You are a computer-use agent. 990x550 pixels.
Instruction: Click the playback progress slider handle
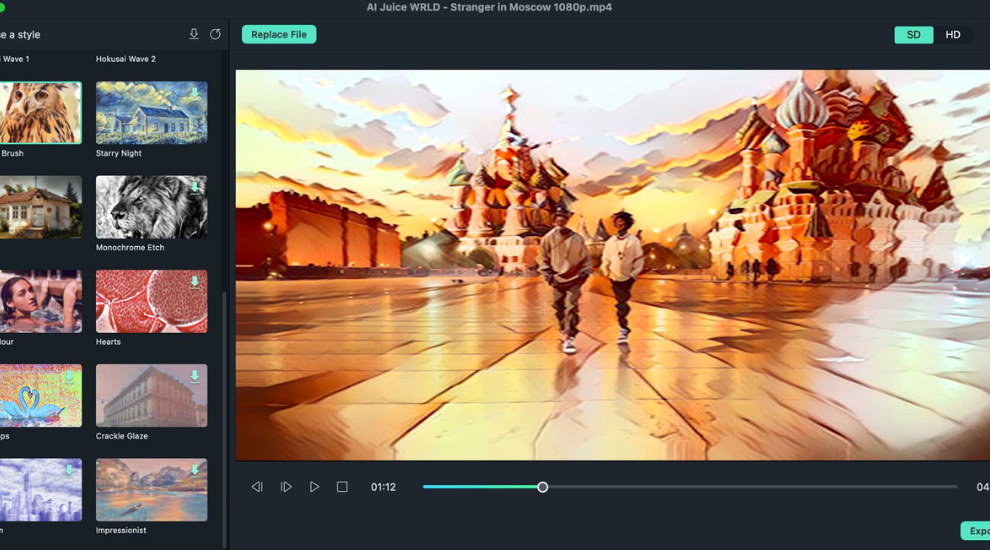point(542,487)
